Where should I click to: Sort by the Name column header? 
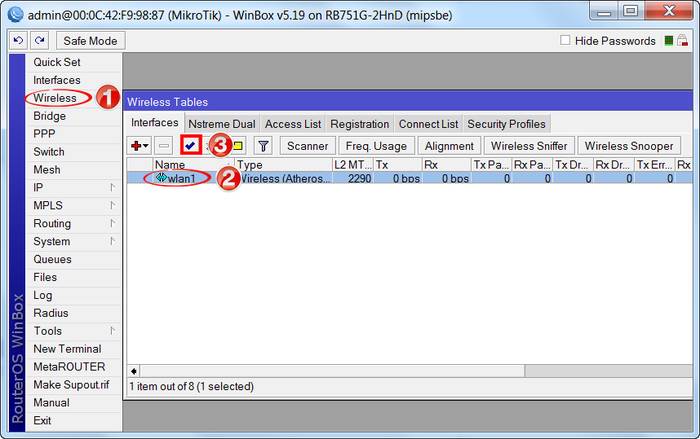pyautogui.click(x=190, y=164)
